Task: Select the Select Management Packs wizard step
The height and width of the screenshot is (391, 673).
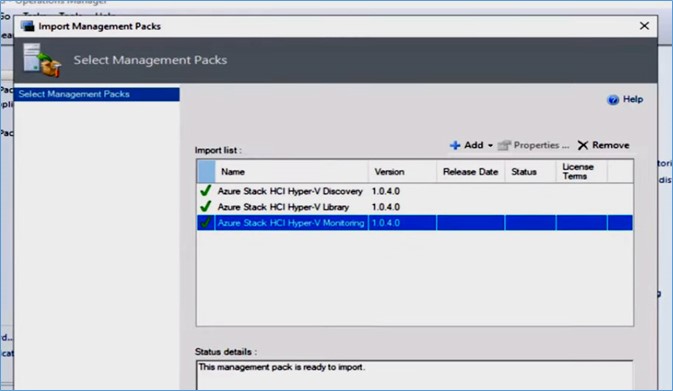Action: (97, 94)
